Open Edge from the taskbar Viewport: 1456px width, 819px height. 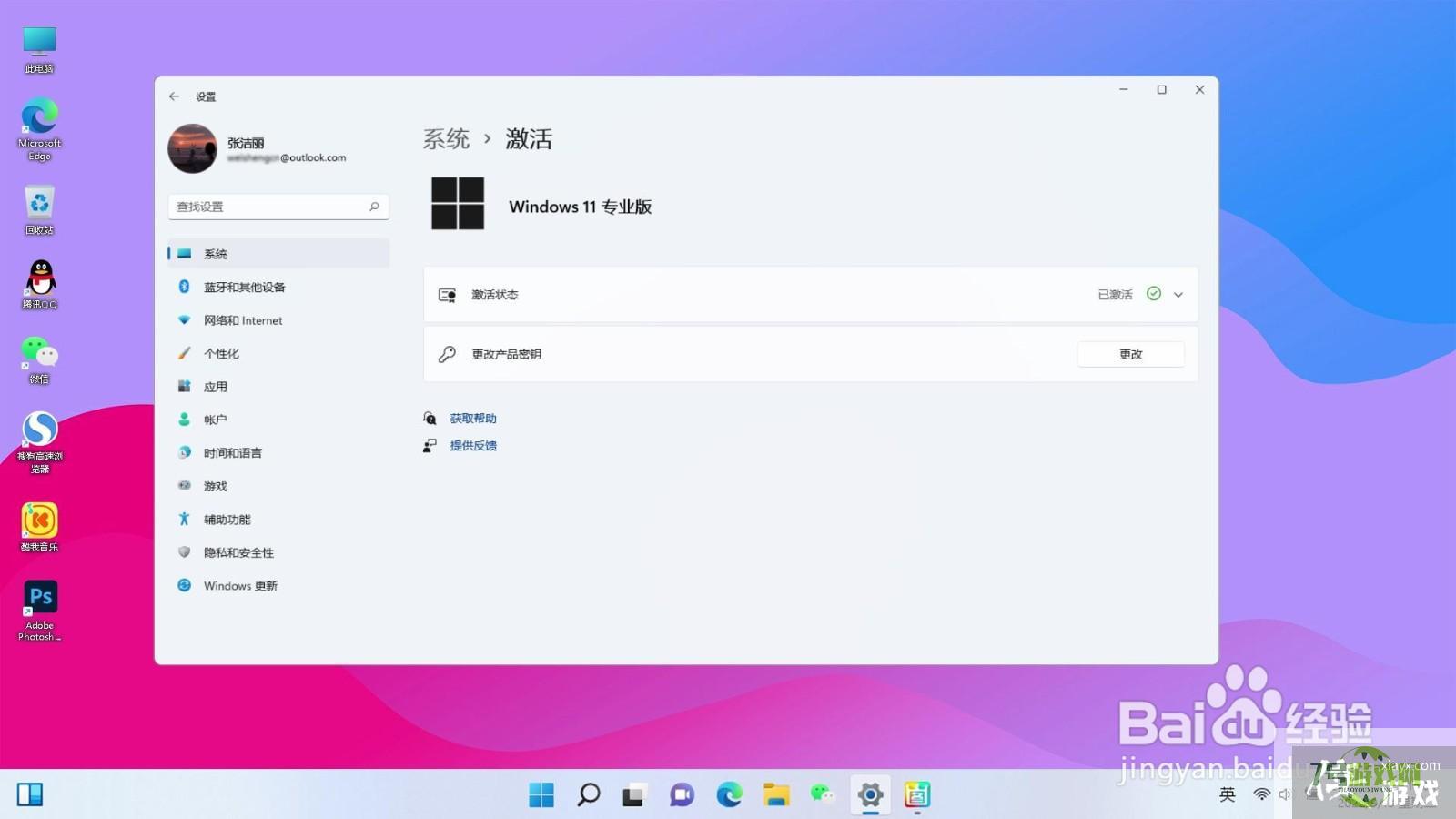tap(729, 794)
